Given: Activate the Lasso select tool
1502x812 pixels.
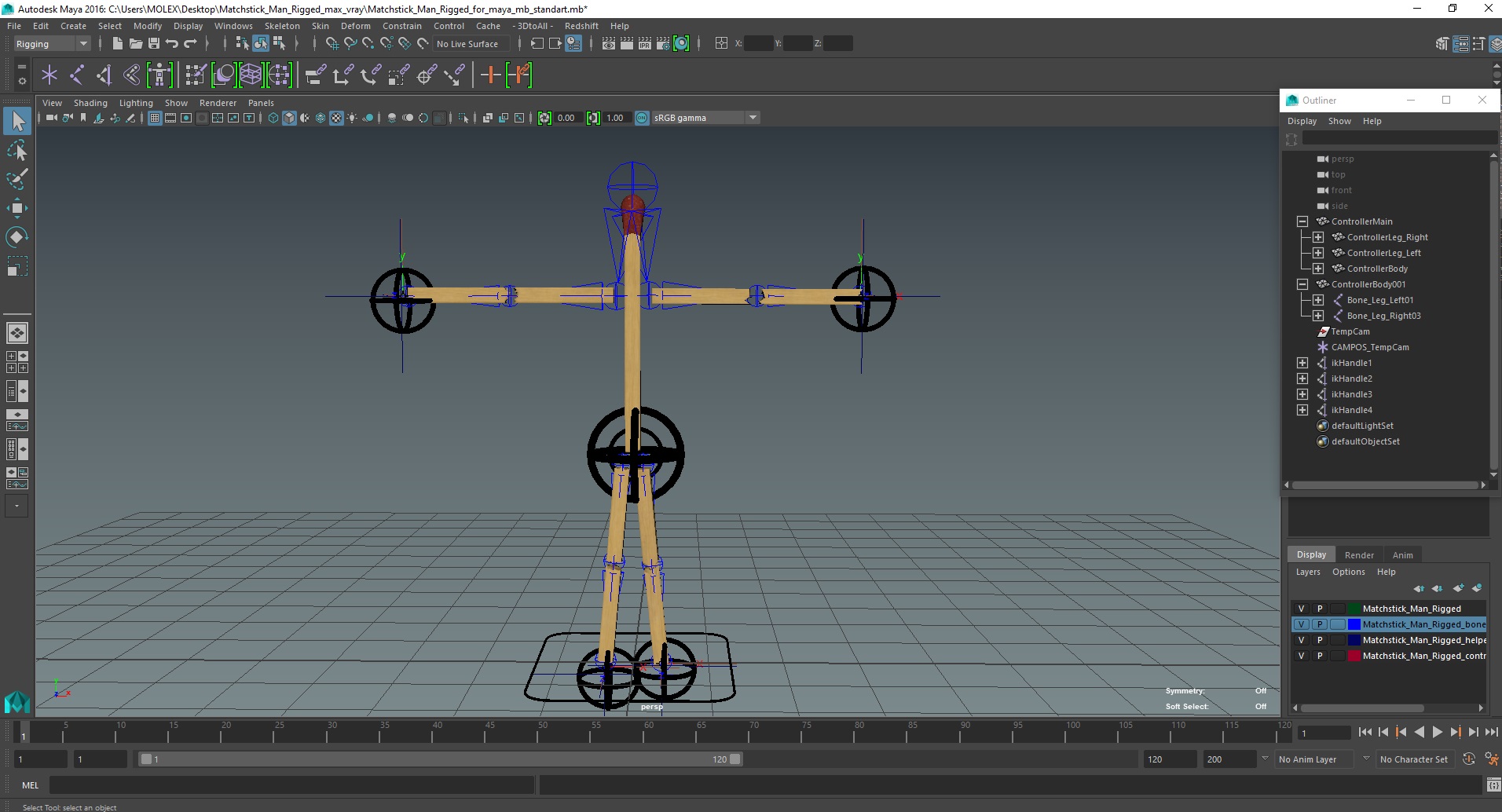Looking at the screenshot, I should tap(17, 150).
